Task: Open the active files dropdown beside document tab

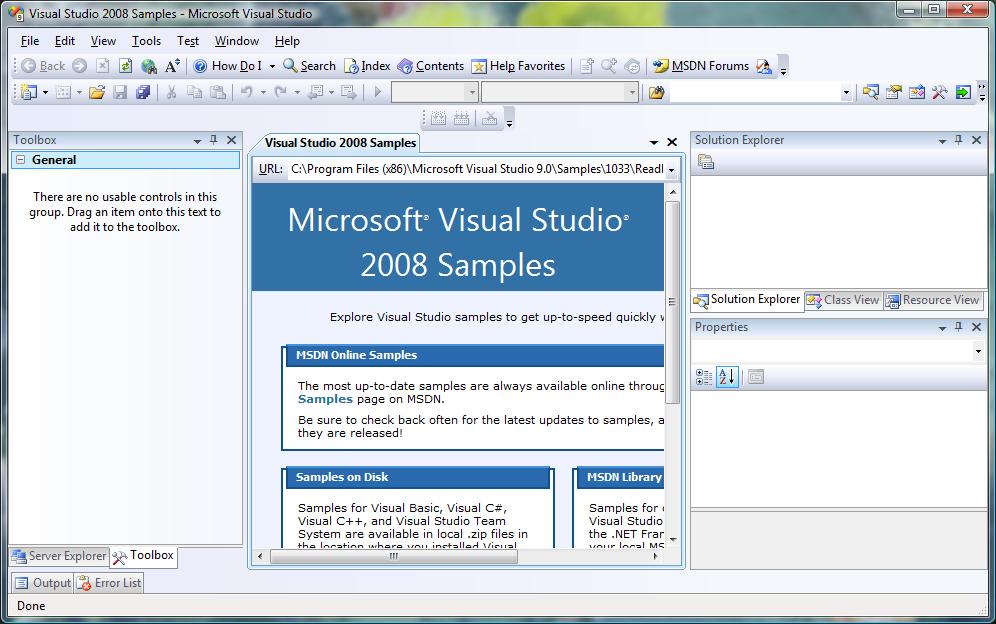Action: coord(654,142)
